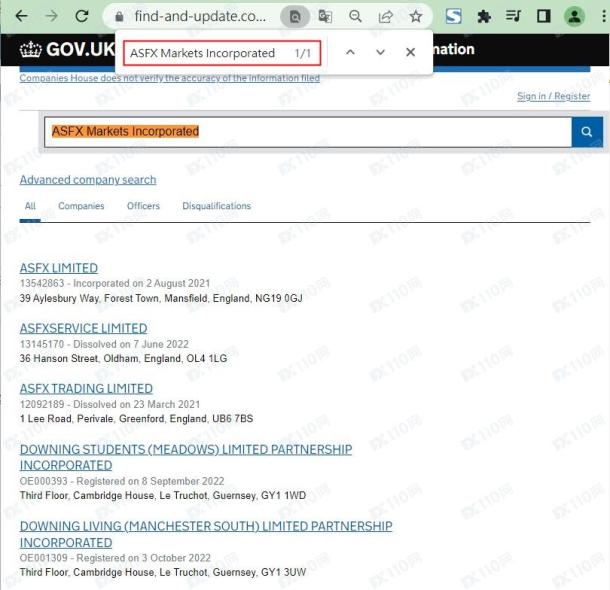Click the blue search magnifier button
610x590 pixels.
pyautogui.click(x=587, y=132)
